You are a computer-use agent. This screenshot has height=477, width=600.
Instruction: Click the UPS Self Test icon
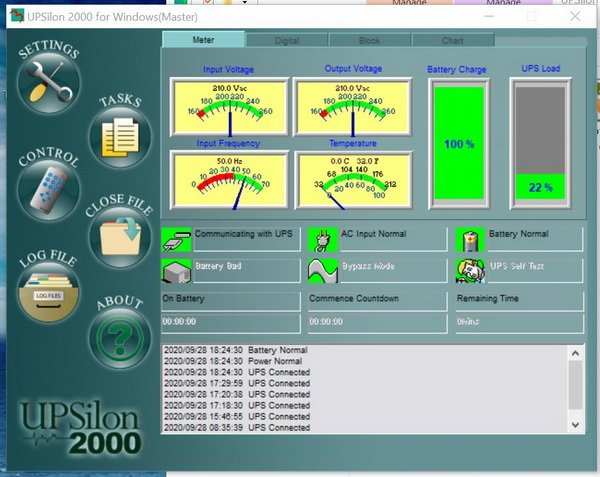coord(470,271)
